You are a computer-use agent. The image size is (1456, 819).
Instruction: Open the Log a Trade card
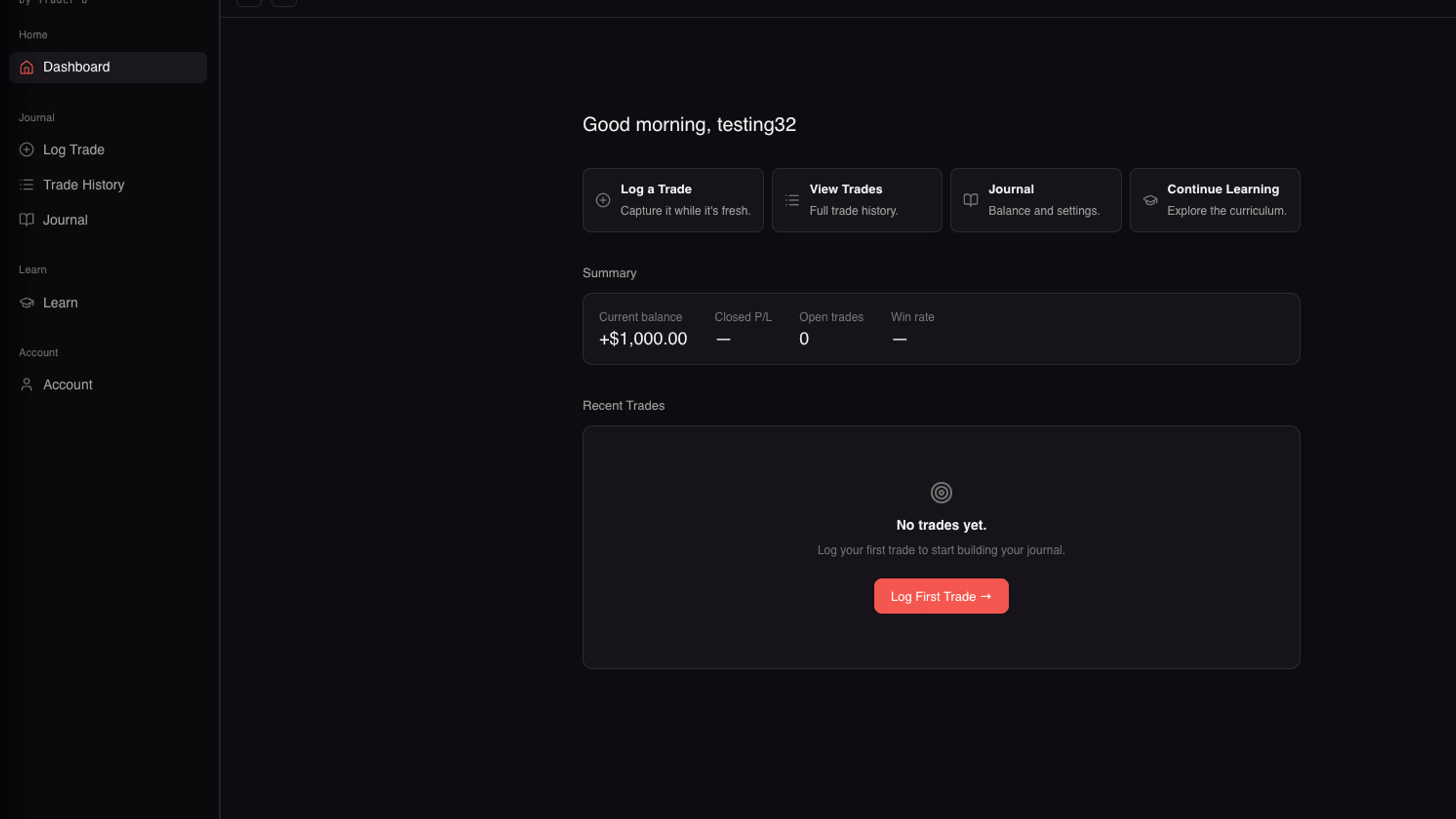(x=673, y=200)
